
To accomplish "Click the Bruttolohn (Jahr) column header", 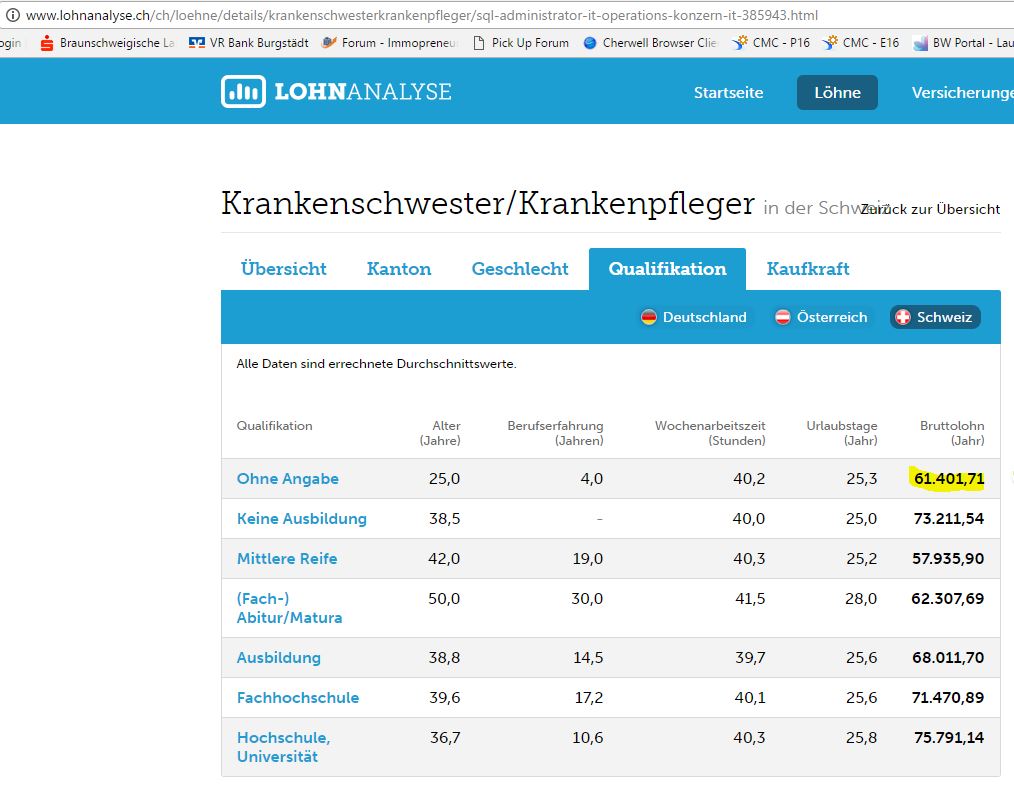I will (x=952, y=433).
